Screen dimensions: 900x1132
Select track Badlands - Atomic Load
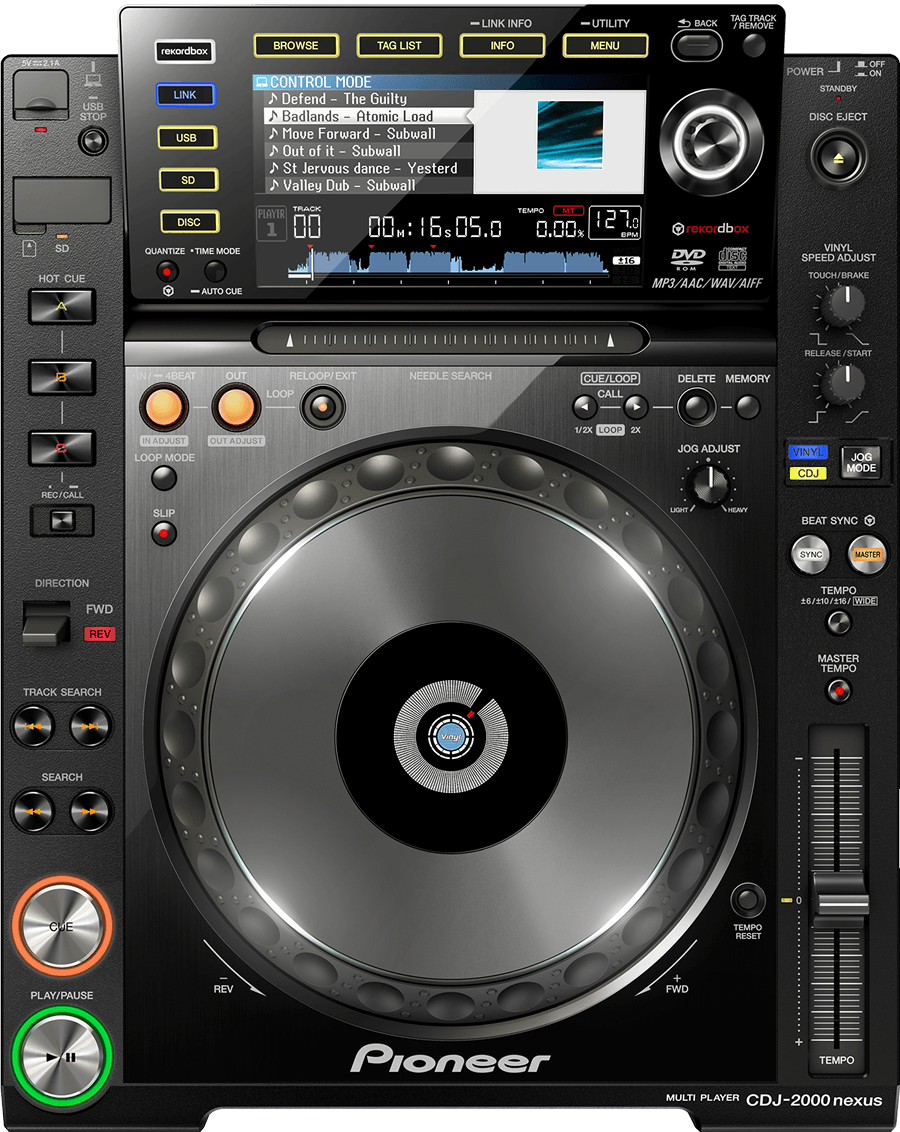point(369,116)
